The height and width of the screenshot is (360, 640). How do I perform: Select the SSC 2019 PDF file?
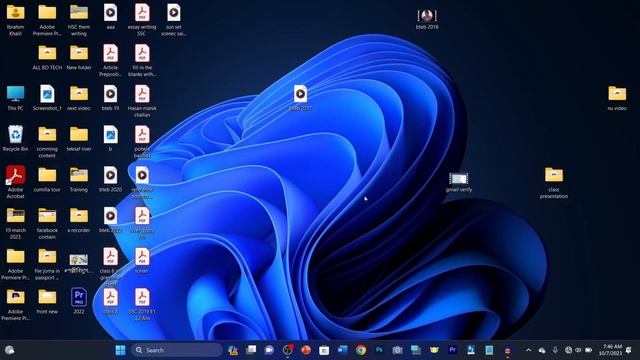[142, 304]
